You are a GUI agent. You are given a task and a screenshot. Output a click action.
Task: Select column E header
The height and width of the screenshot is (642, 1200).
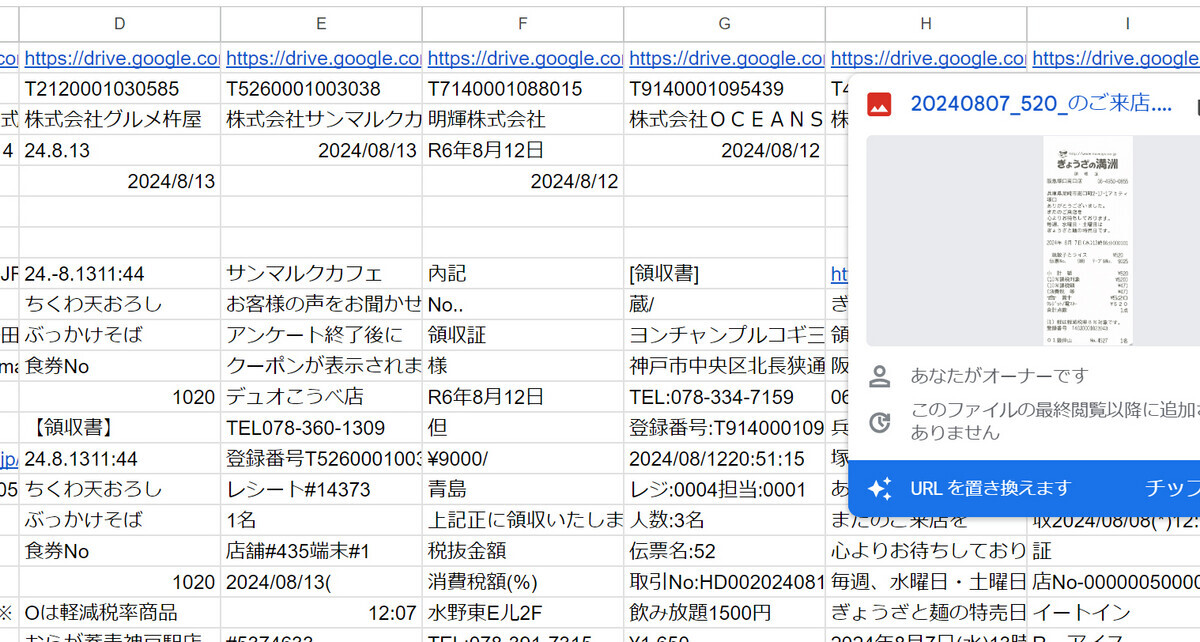(x=321, y=23)
